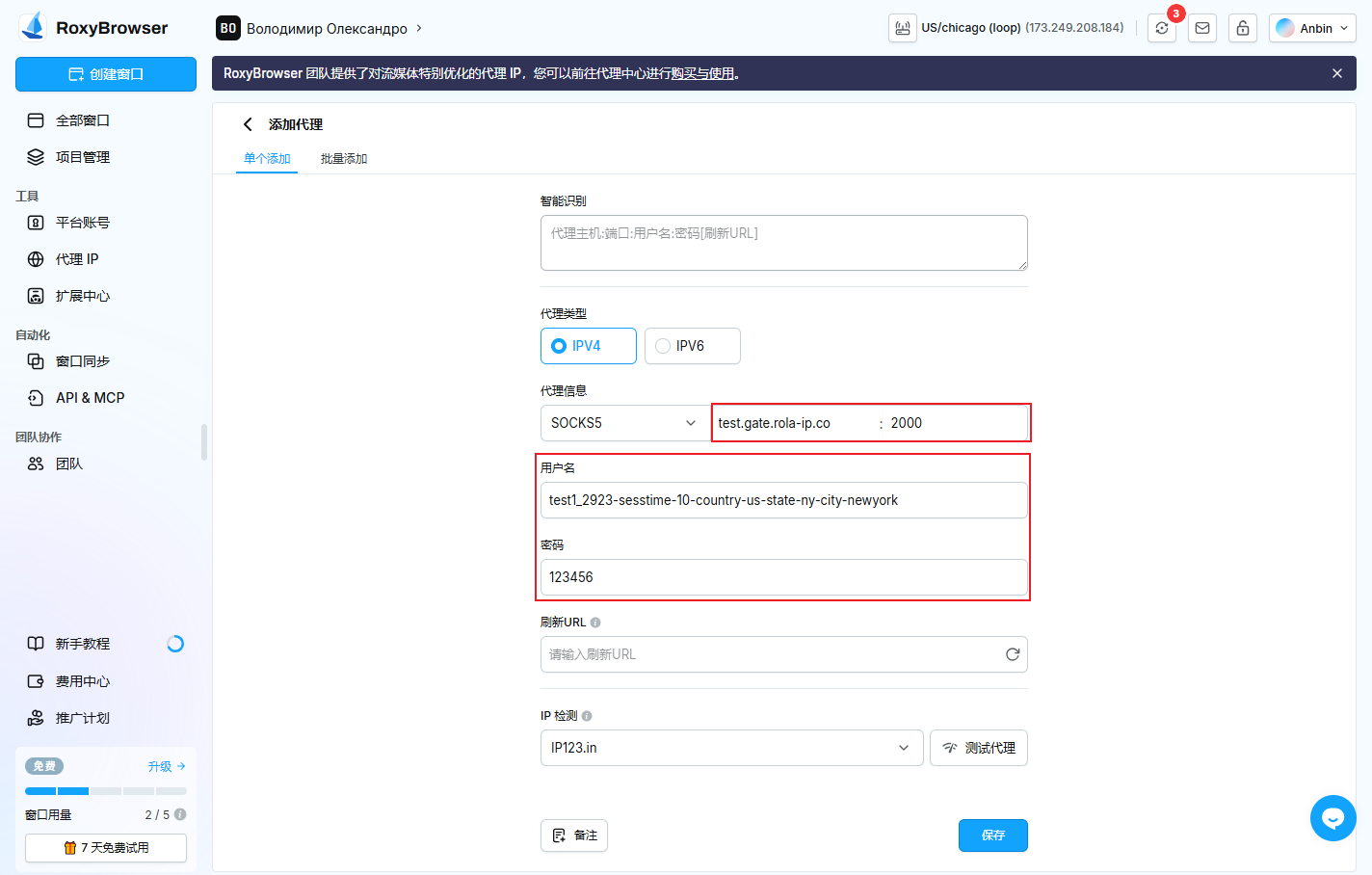This screenshot has height=875, width=1372.
Task: Click the refresh icon in 刷新URL field
Action: pyautogui.click(x=1012, y=654)
